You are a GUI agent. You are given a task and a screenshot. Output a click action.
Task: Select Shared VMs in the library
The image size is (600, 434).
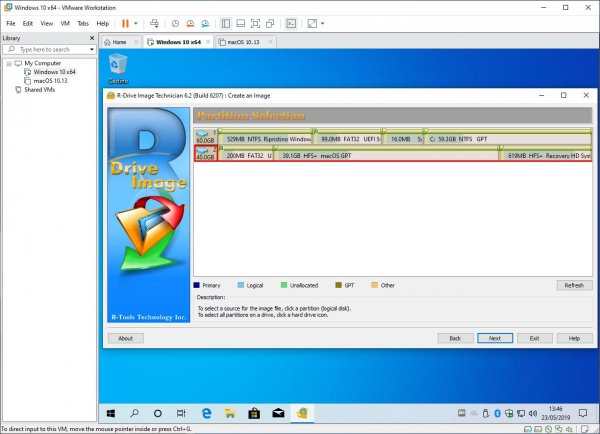coord(39,90)
